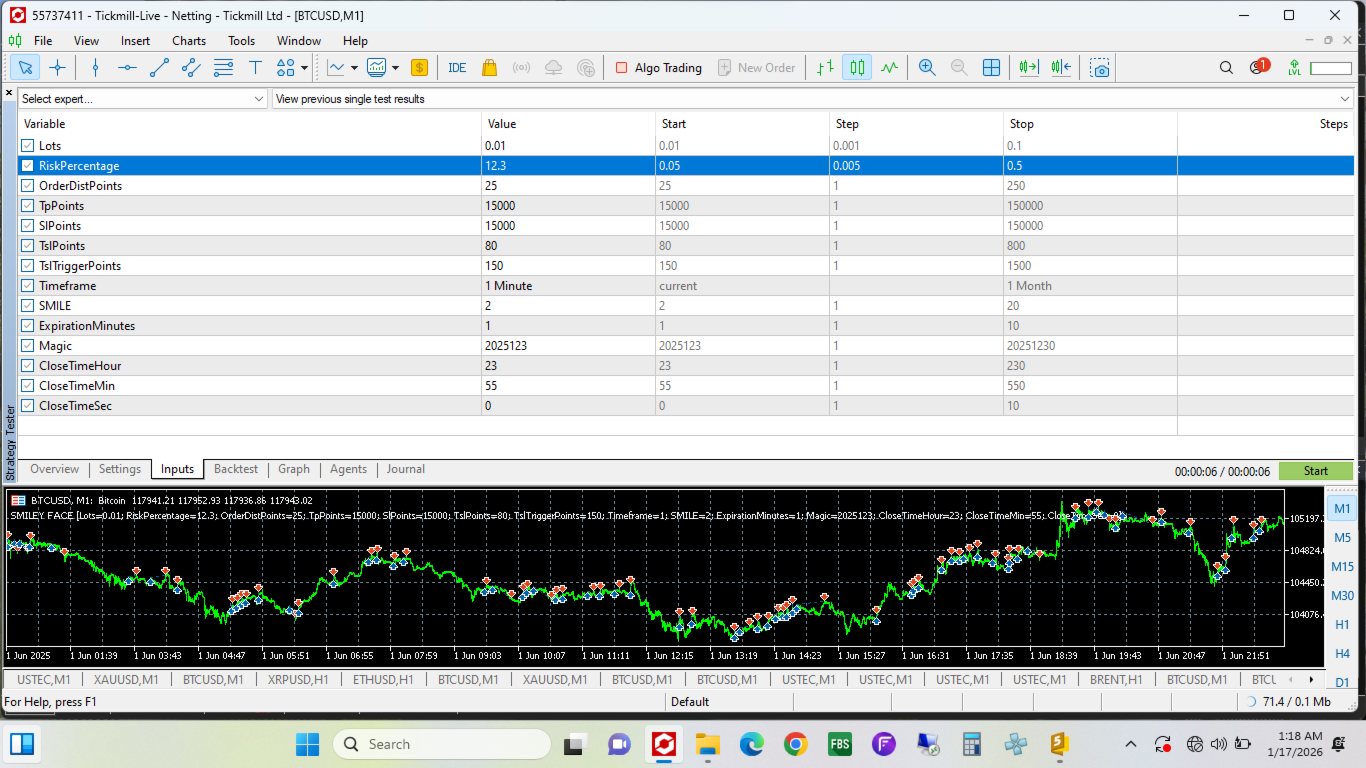Arrange charts as tiled grid

tap(991, 68)
